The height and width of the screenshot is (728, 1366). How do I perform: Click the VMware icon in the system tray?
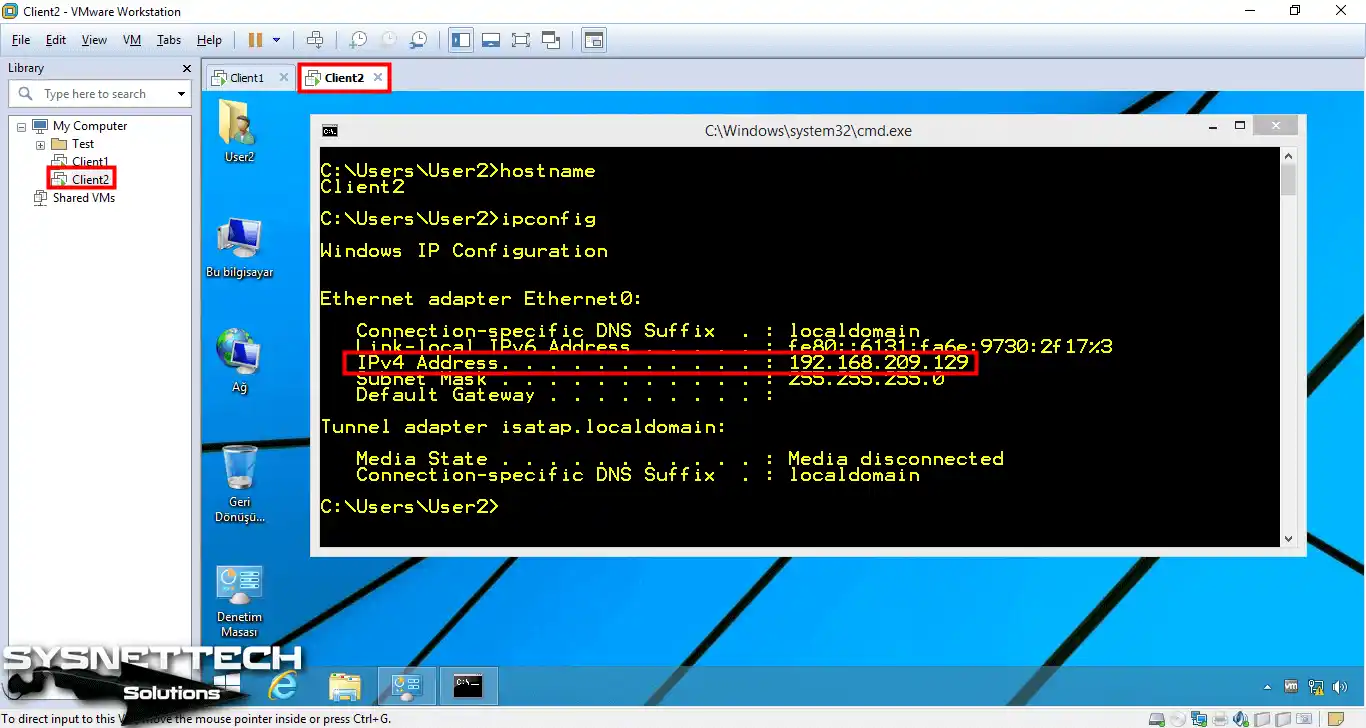1290,687
